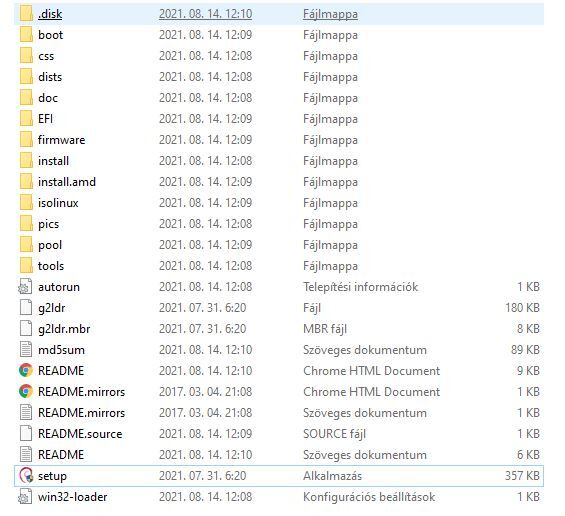This screenshot has height=516, width=565.
Task: Select the win32-loader file name
Action: [x=73, y=497]
